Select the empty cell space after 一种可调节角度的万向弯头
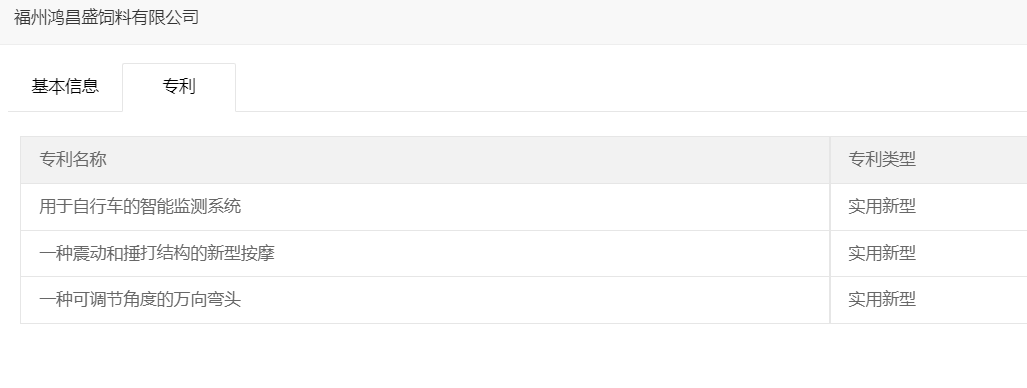 click(534, 300)
